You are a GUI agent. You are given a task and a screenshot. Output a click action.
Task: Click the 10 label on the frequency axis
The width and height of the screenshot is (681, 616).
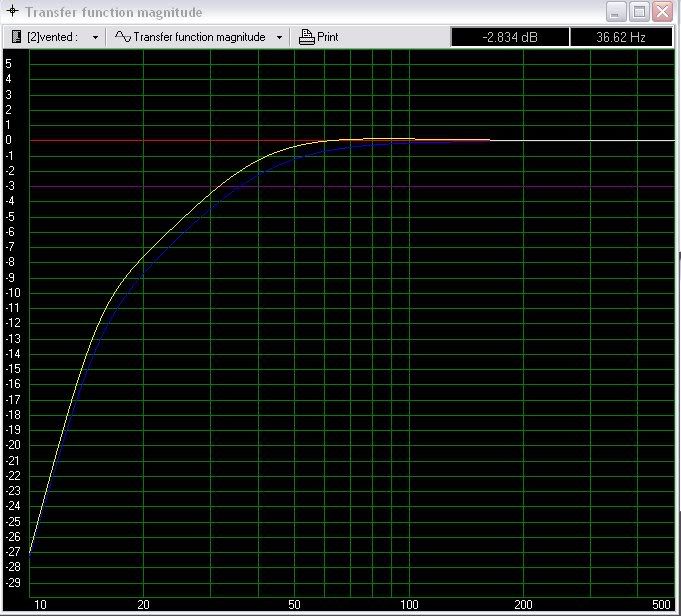(x=40, y=604)
